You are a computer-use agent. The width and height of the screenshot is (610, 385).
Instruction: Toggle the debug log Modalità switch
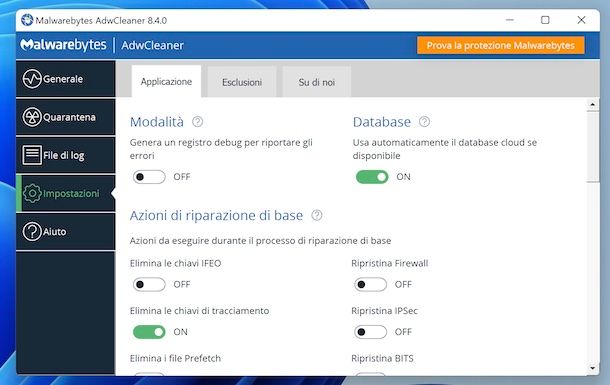(x=149, y=177)
